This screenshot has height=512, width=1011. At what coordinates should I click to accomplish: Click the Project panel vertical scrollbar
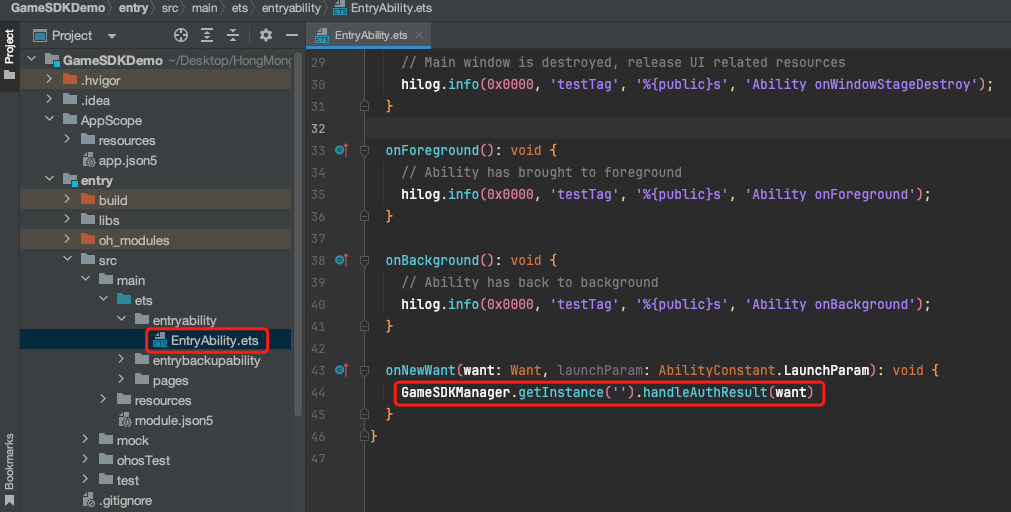click(x=297, y=232)
